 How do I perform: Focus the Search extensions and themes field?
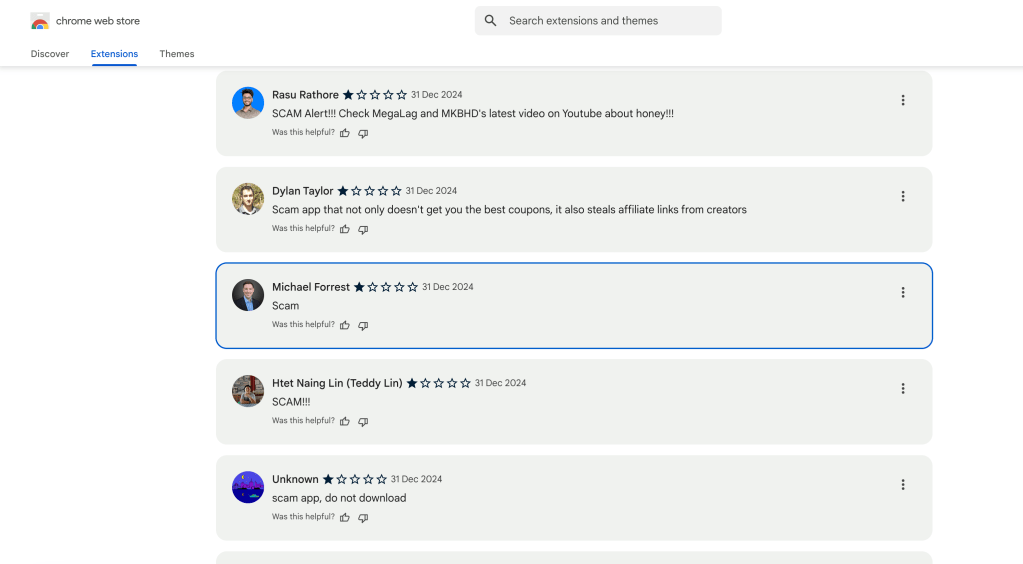click(x=598, y=21)
